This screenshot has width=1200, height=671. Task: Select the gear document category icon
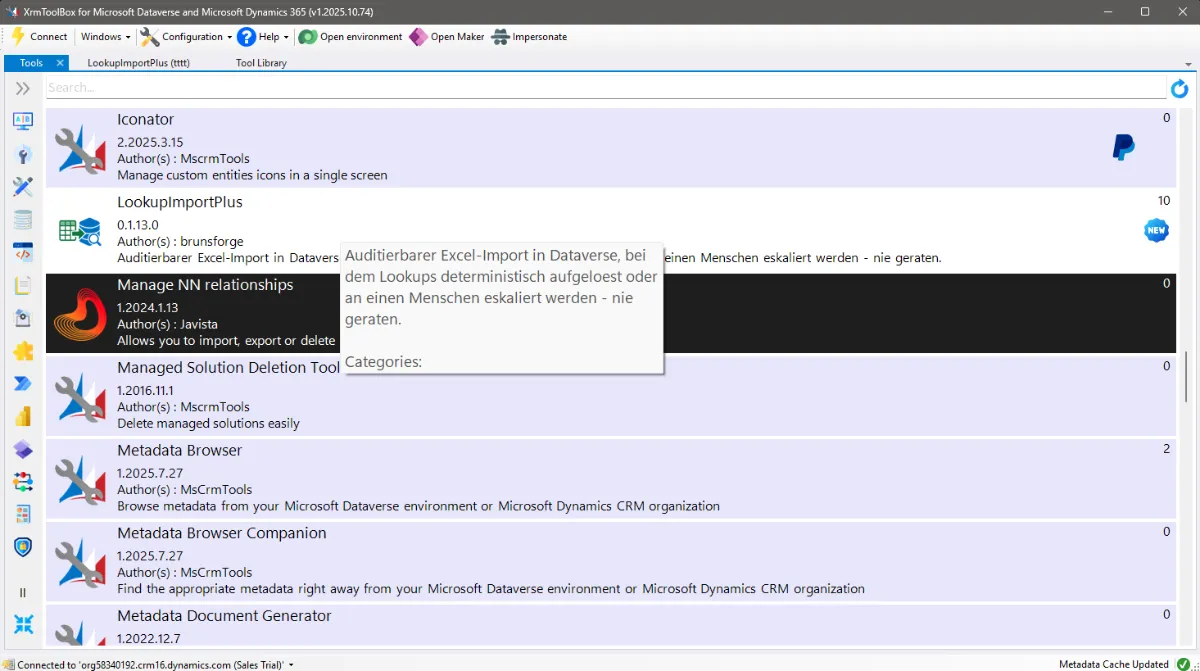pos(23,318)
